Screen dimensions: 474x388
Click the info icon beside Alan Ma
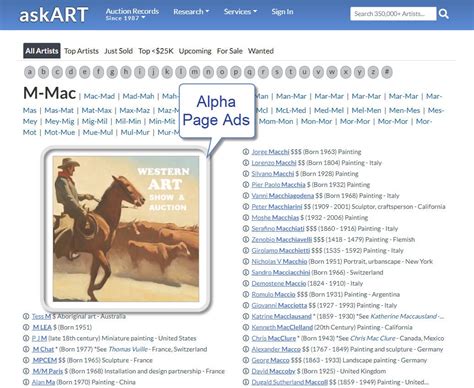point(26,382)
